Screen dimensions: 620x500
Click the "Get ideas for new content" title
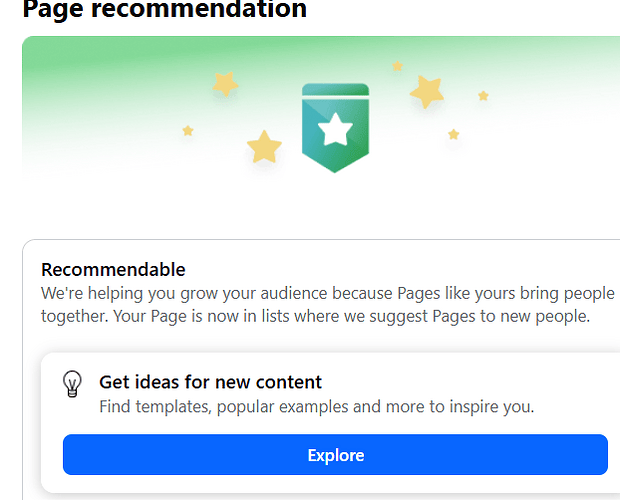pyautogui.click(x=210, y=382)
